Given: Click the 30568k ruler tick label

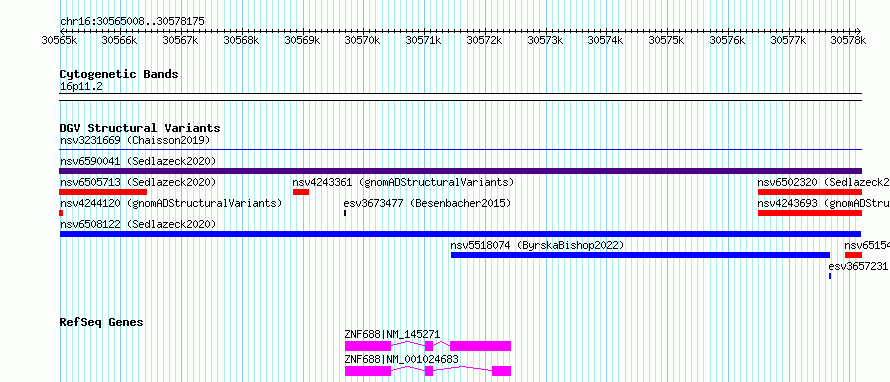Looking at the screenshot, I should point(241,40).
